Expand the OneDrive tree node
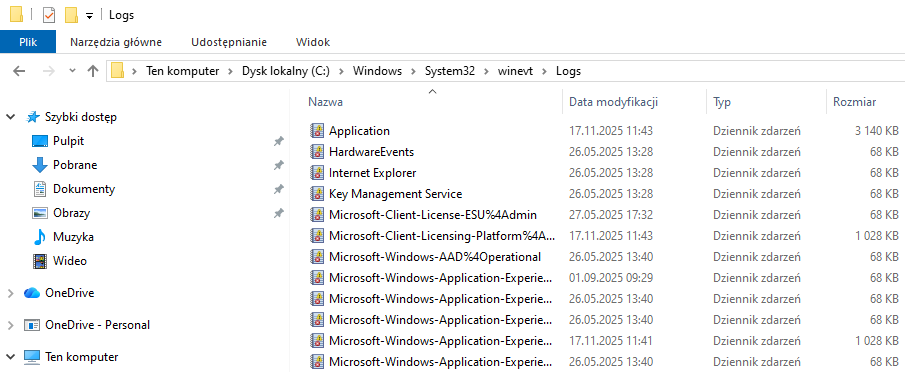 10,293
